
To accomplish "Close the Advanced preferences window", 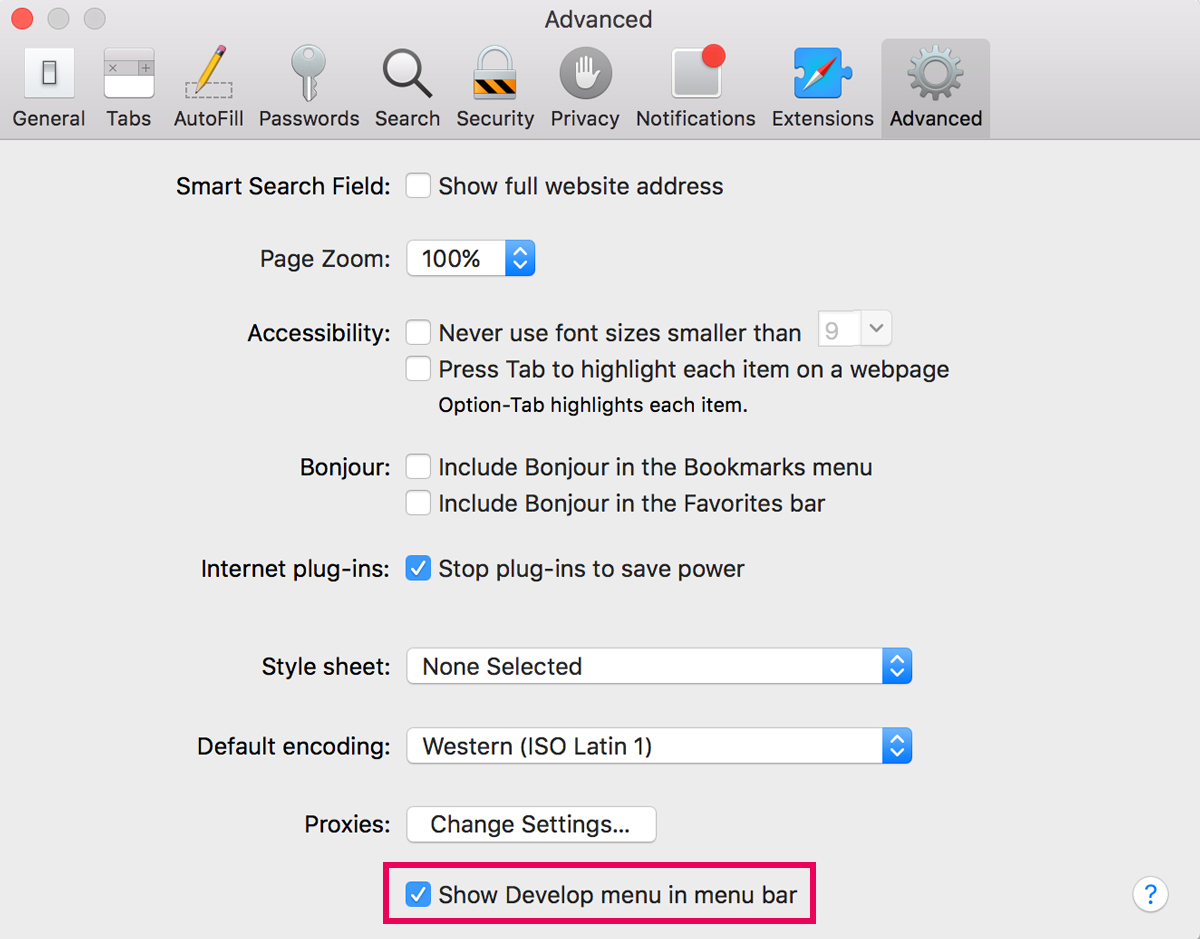I will pos(22,18).
